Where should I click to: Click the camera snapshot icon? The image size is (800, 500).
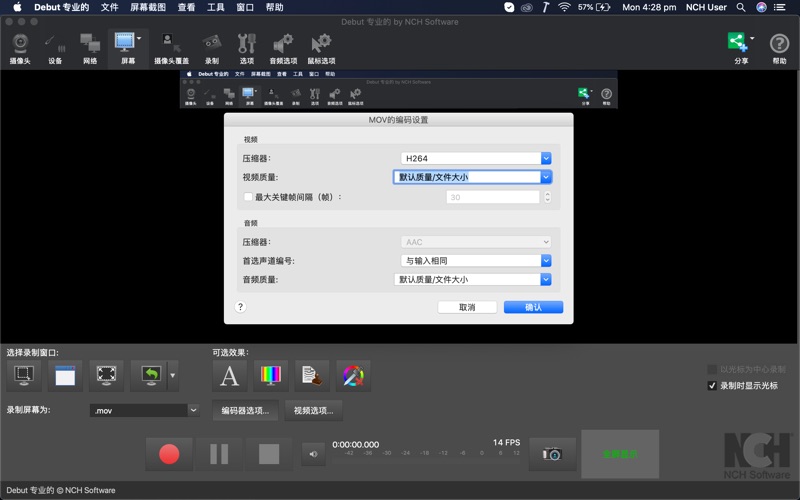[552, 454]
